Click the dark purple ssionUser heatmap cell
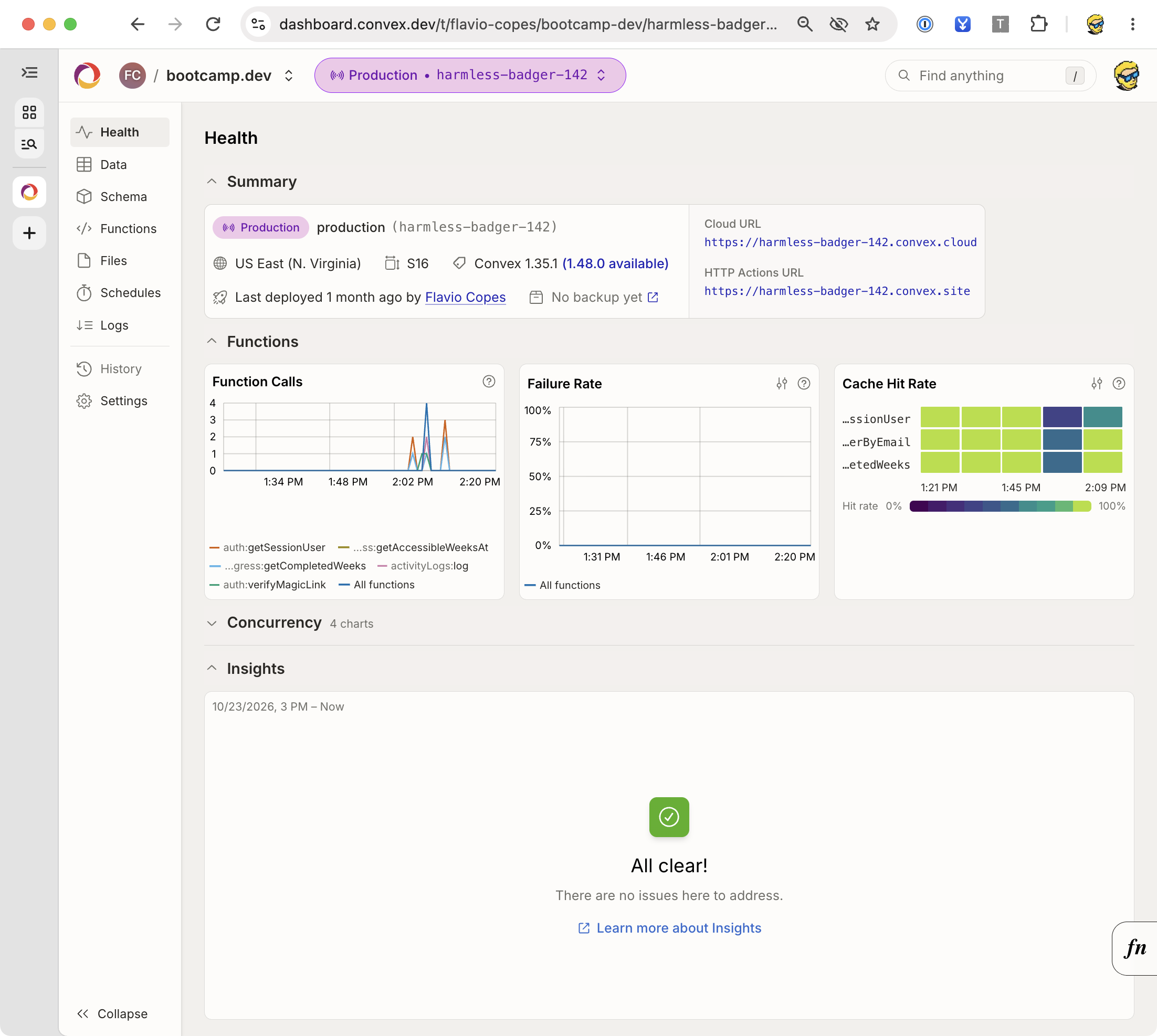The width and height of the screenshot is (1157, 1036). click(x=1062, y=417)
